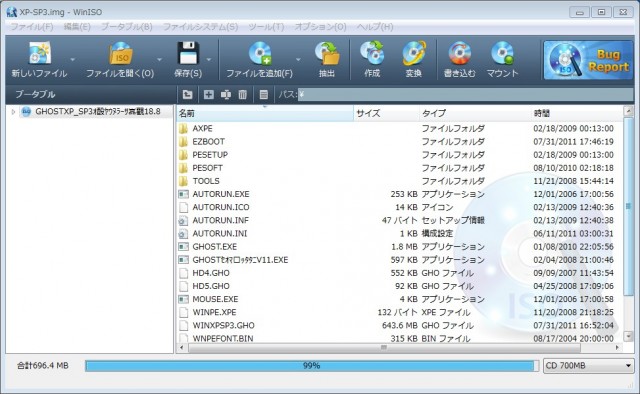Image resolution: width=640 pixels, height=394 pixels.
Task: Open the 変換 (Convert) tool
Action: 413,53
